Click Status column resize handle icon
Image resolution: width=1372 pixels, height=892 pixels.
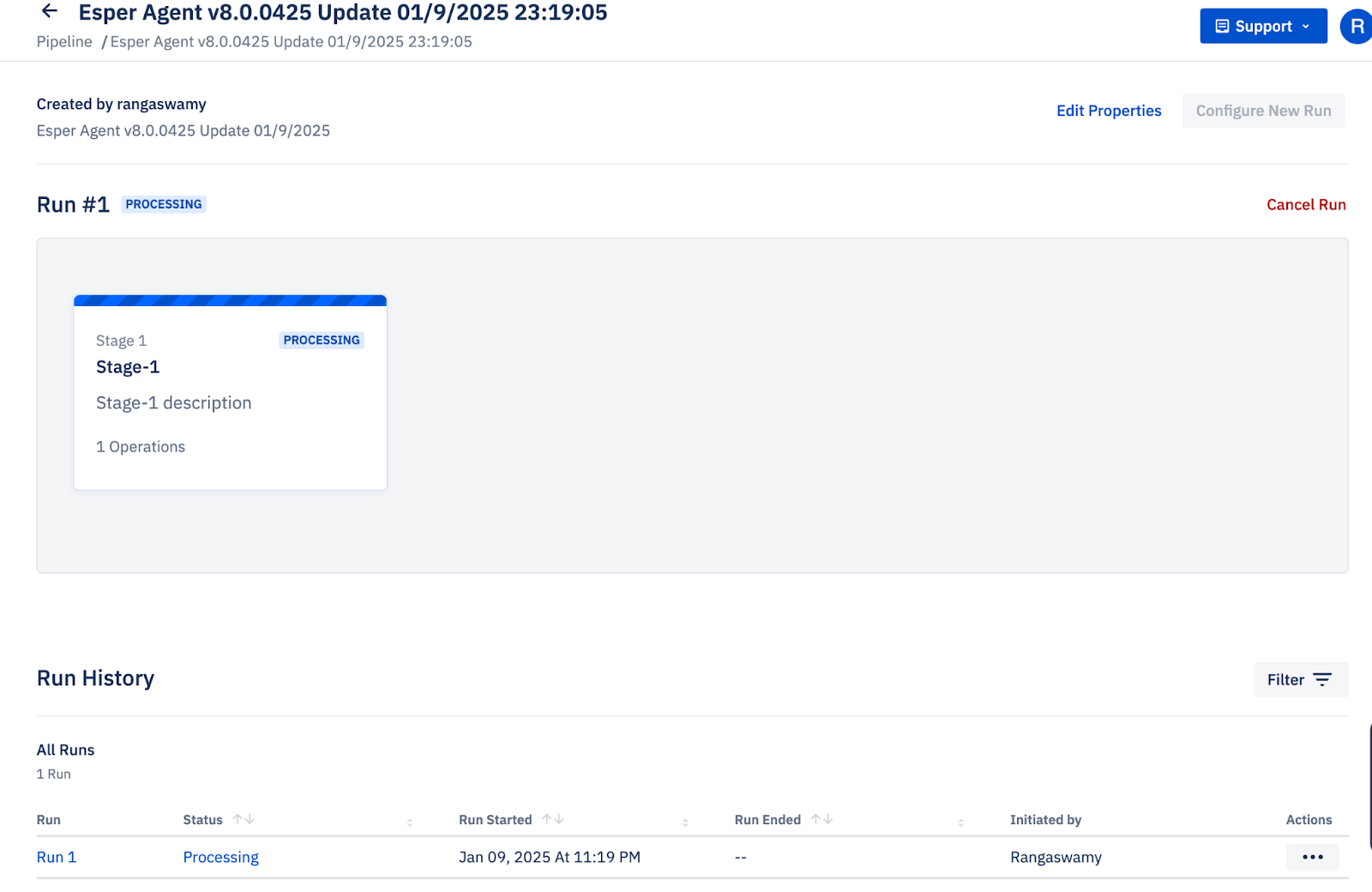(410, 822)
